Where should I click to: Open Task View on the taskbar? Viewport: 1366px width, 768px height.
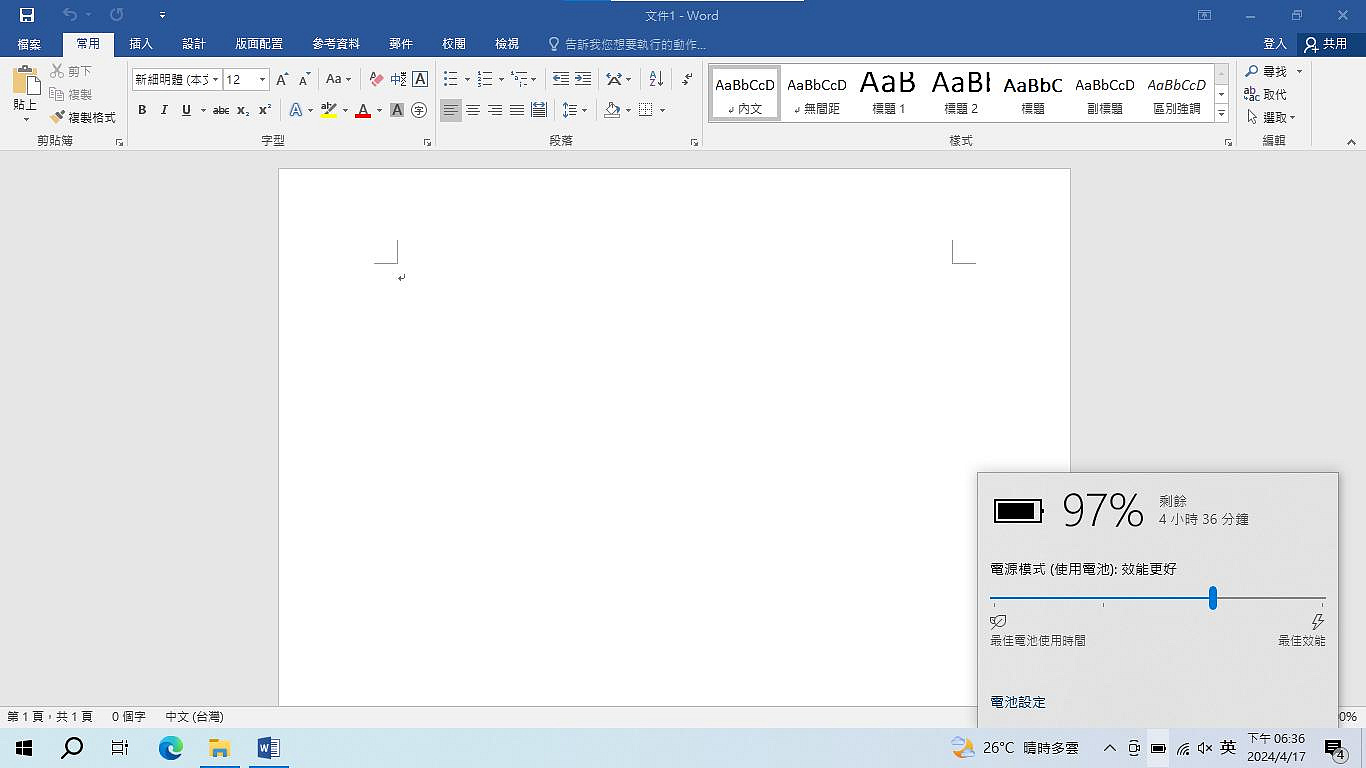120,748
